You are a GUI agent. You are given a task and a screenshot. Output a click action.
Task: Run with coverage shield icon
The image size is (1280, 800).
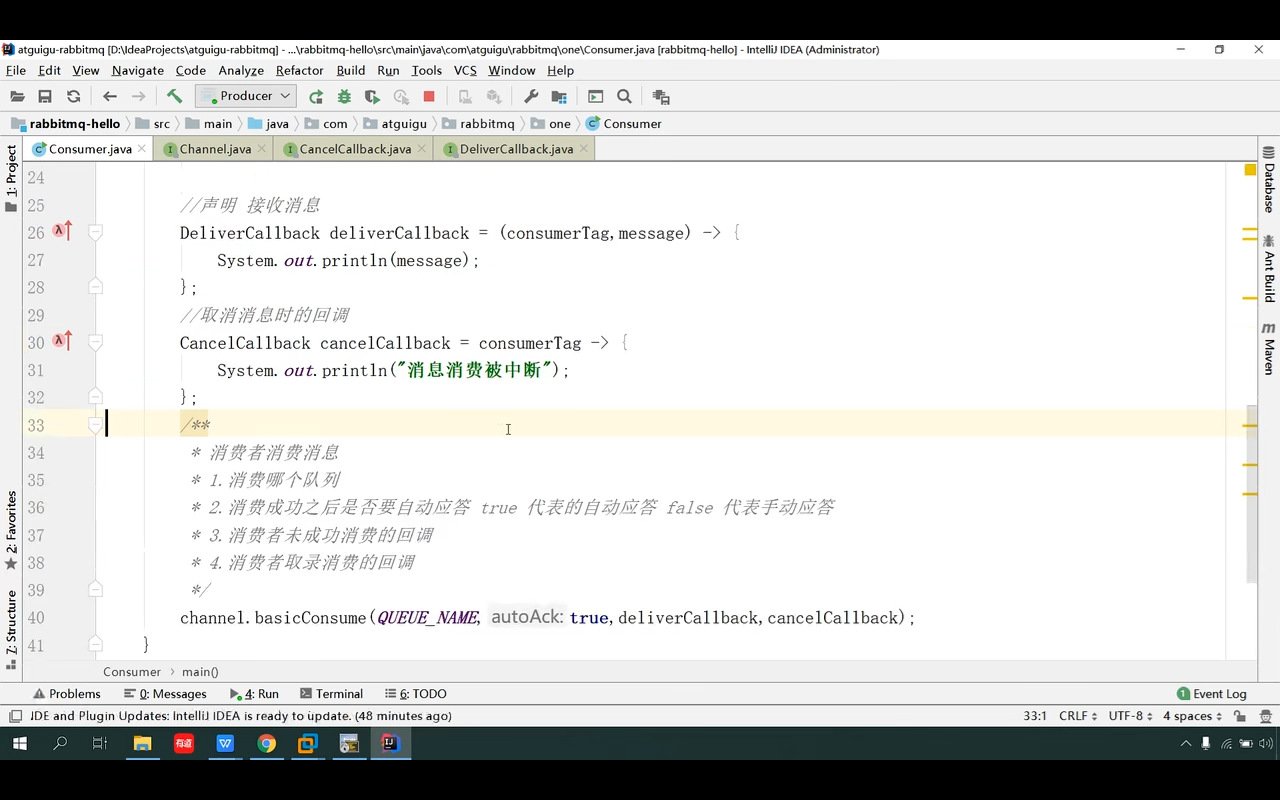(372, 97)
